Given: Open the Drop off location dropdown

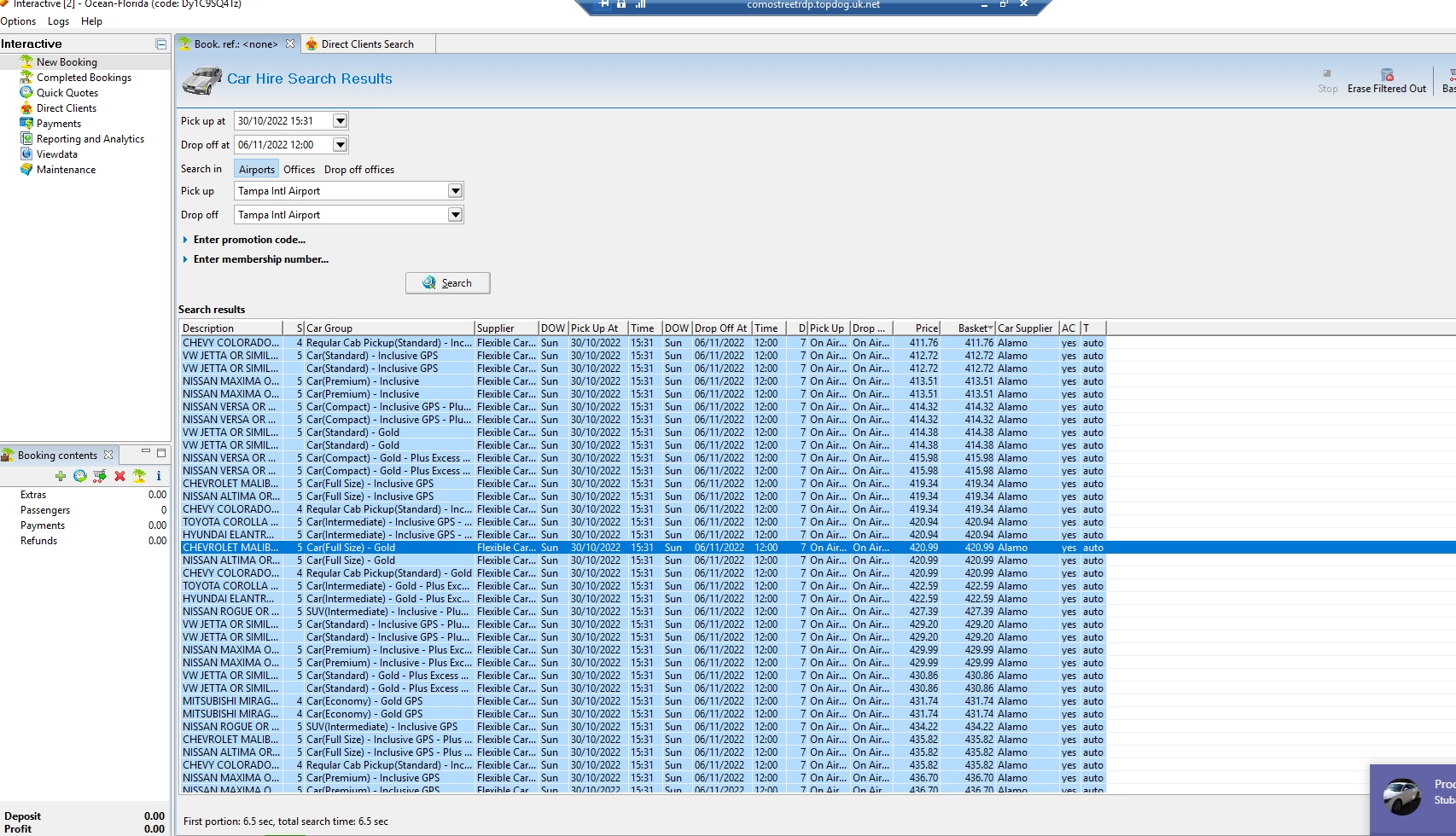Looking at the screenshot, I should (x=455, y=215).
